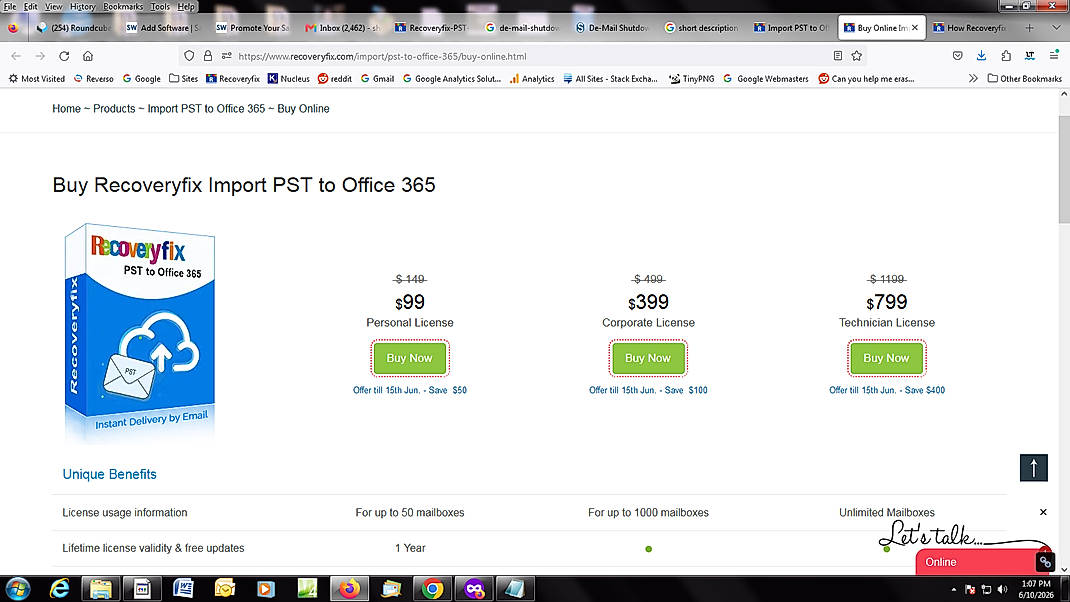Screen dimensions: 1070x602
Task: Open the History menu
Action: pos(83,6)
